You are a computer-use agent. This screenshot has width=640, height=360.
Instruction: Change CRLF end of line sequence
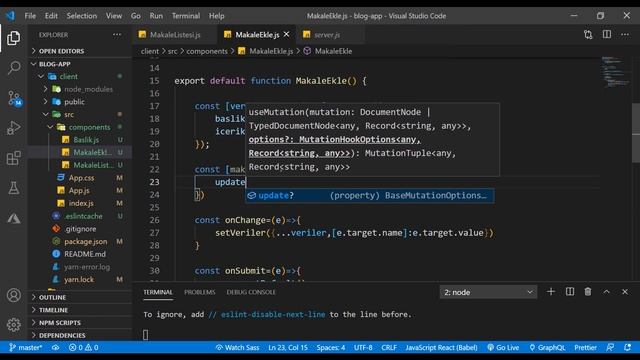click(x=389, y=347)
